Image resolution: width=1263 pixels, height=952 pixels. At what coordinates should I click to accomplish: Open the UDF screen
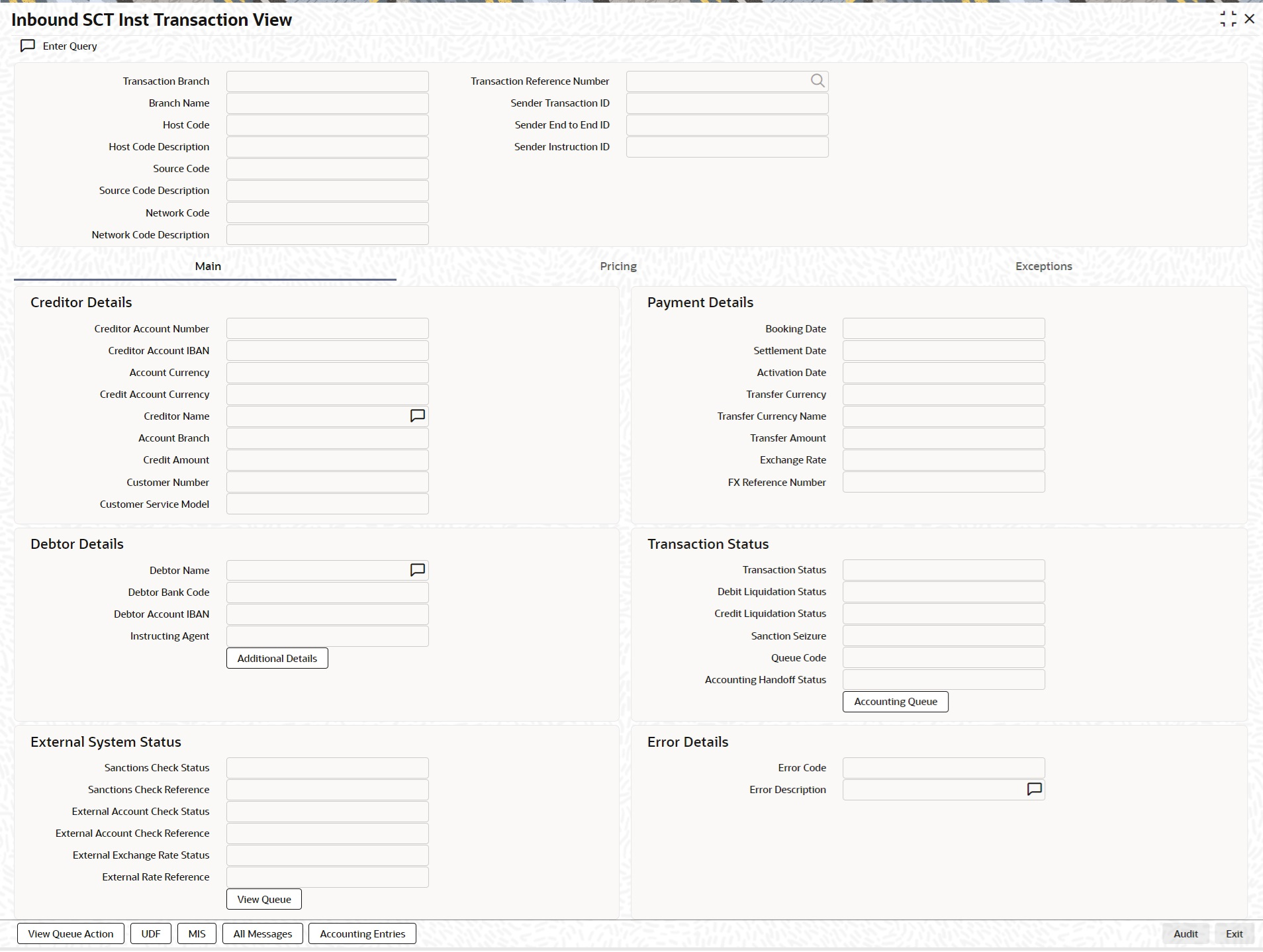pos(151,933)
